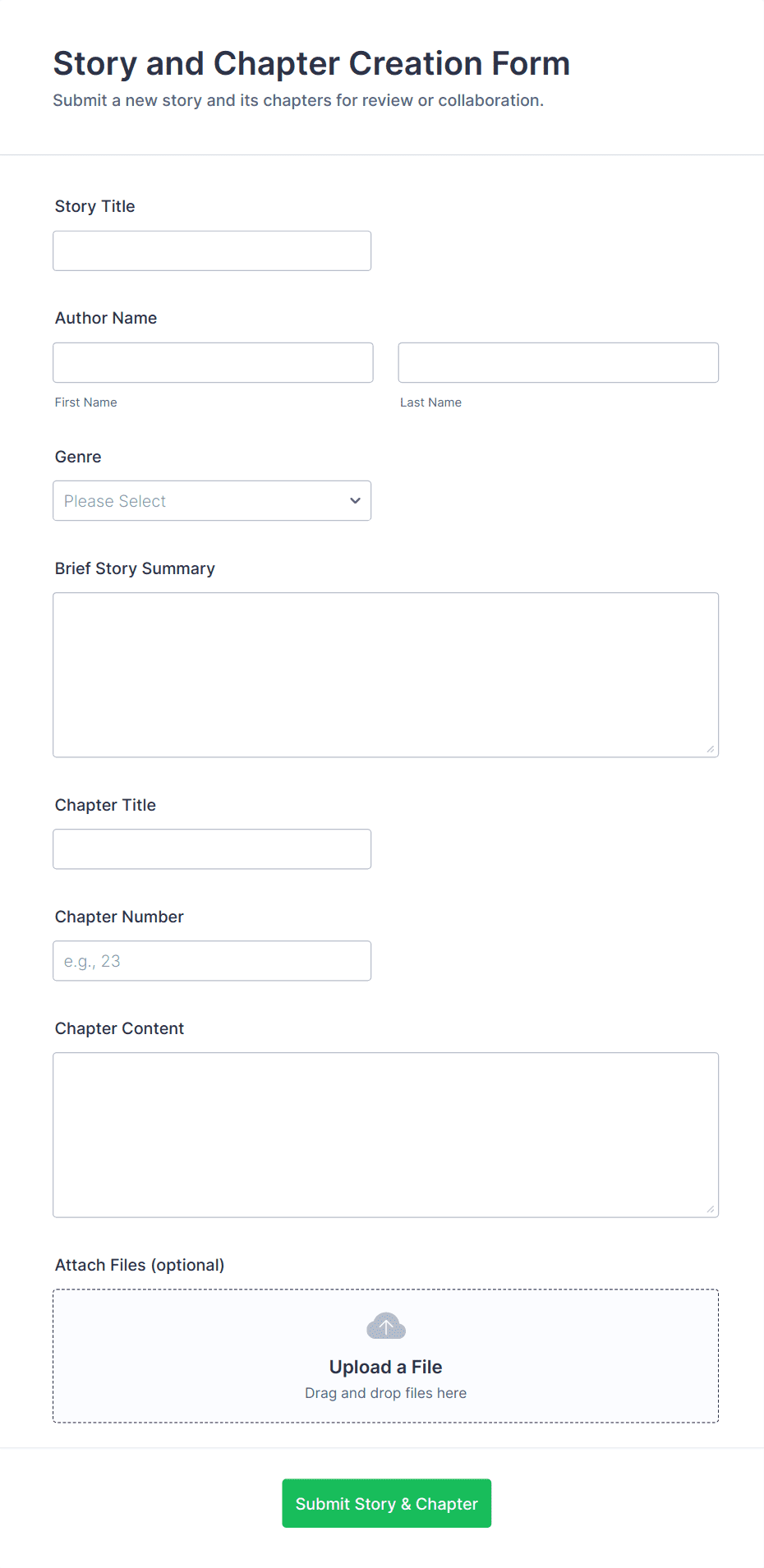This screenshot has height=1568, width=764.
Task: Click the 'Drag and drop files here' text
Action: pyautogui.click(x=385, y=1393)
